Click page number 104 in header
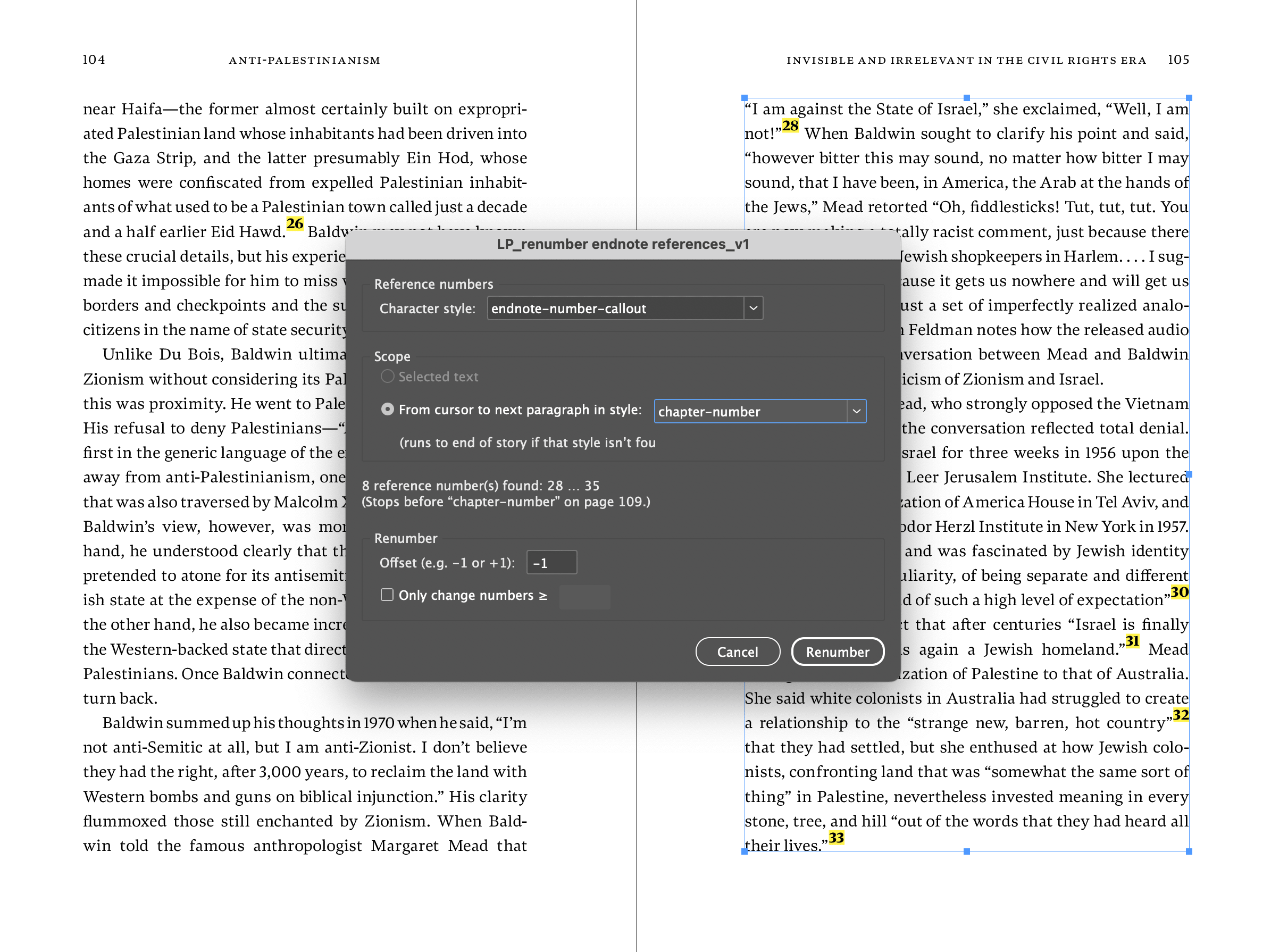The image size is (1271, 952). coord(94,60)
